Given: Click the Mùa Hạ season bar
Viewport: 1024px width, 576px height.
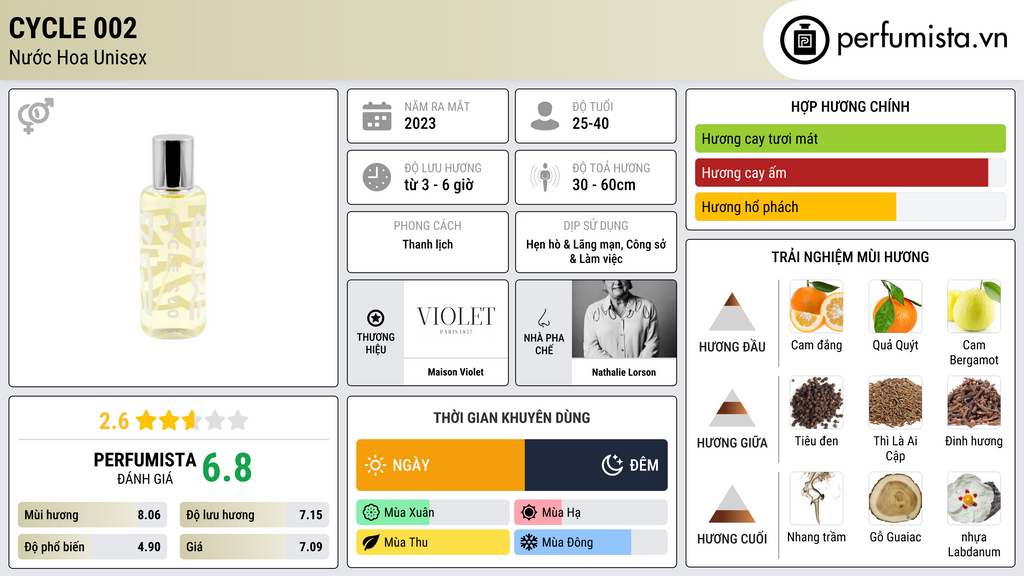Looking at the screenshot, I should (x=591, y=513).
